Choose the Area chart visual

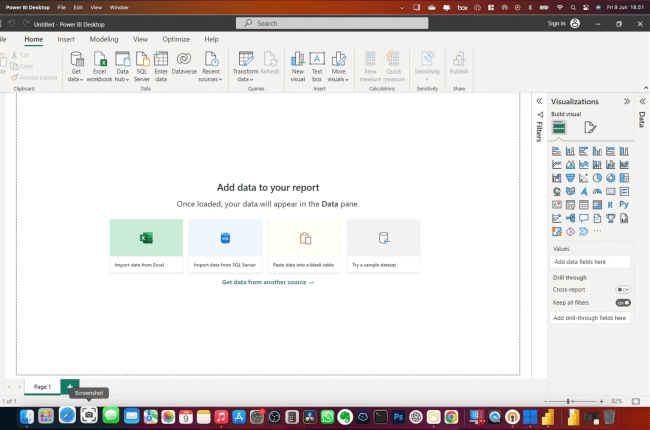(x=570, y=165)
